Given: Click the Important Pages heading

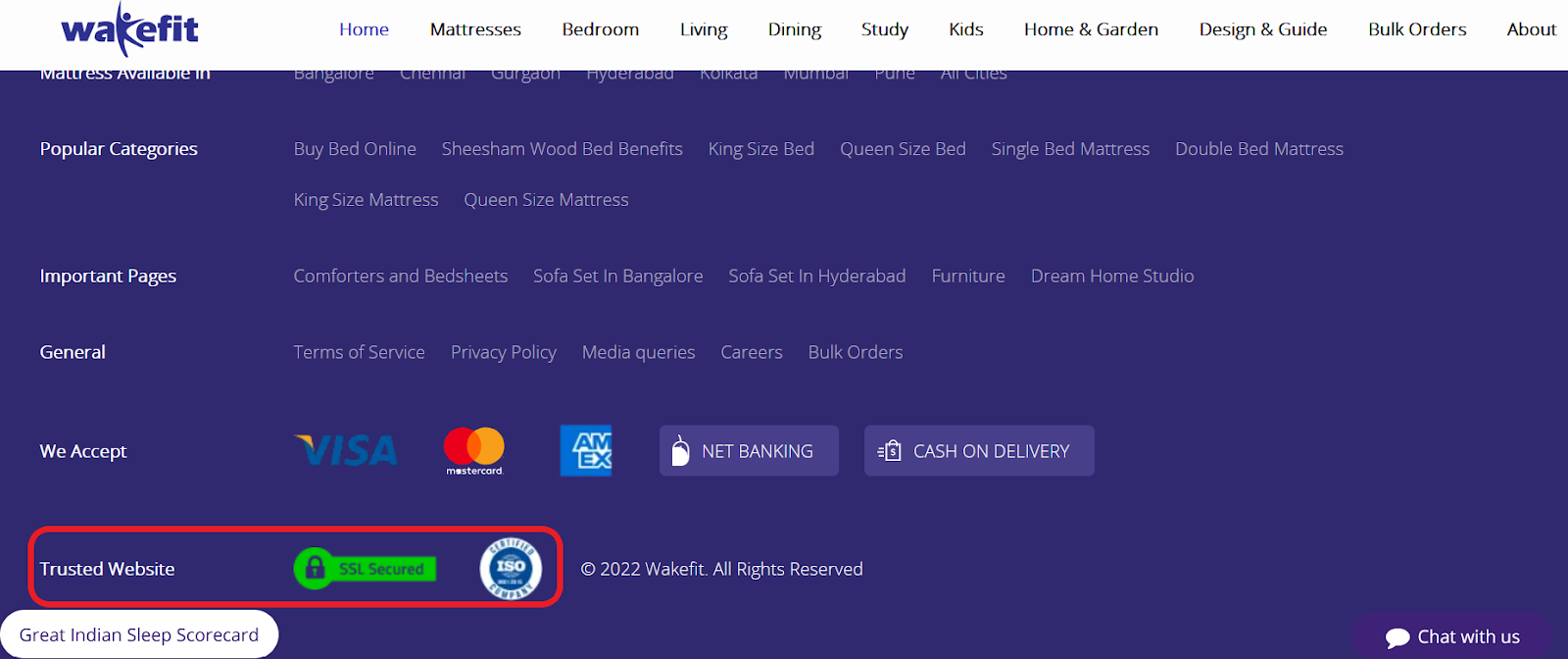Looking at the screenshot, I should pyautogui.click(x=108, y=277).
